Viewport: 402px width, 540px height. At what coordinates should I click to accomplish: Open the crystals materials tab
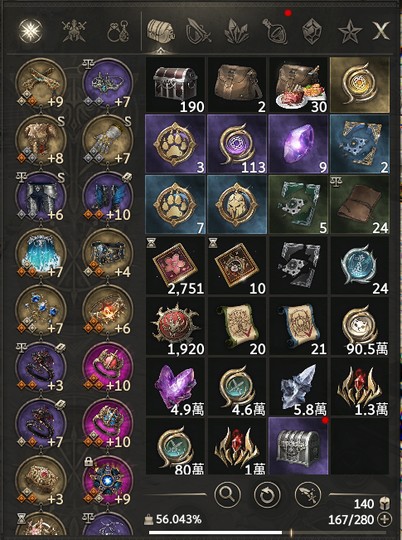click(x=237, y=32)
